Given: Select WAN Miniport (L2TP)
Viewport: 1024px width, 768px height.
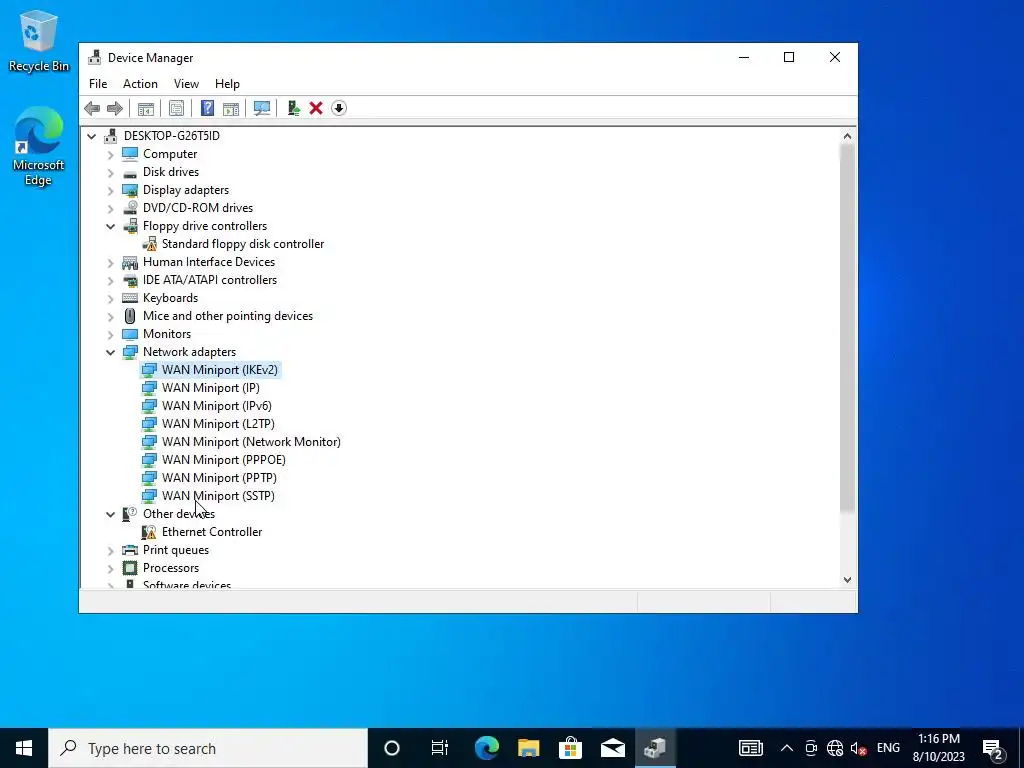Looking at the screenshot, I should pyautogui.click(x=218, y=424).
